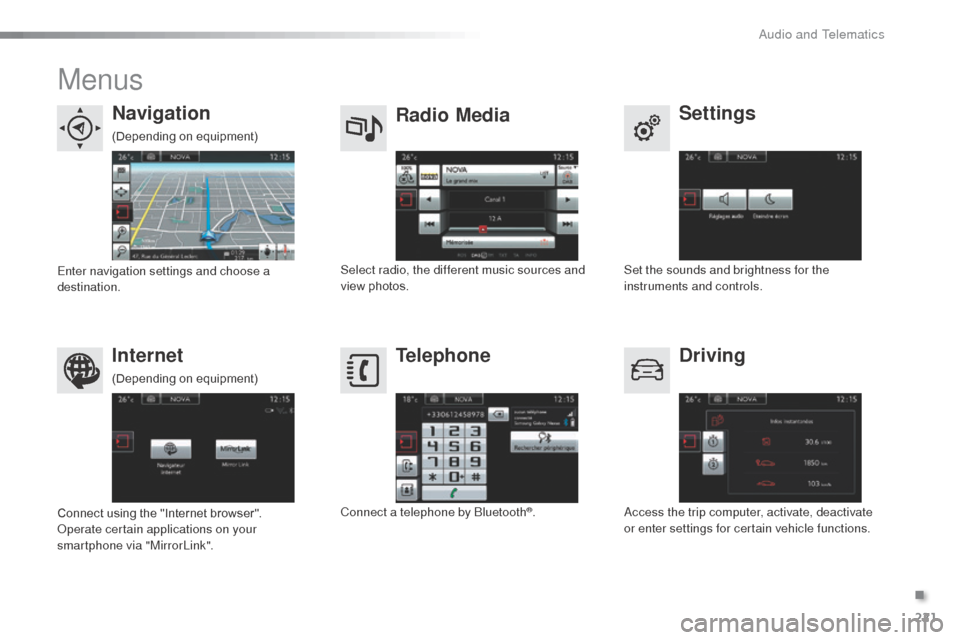Open the Driving car icon

click(x=647, y=370)
